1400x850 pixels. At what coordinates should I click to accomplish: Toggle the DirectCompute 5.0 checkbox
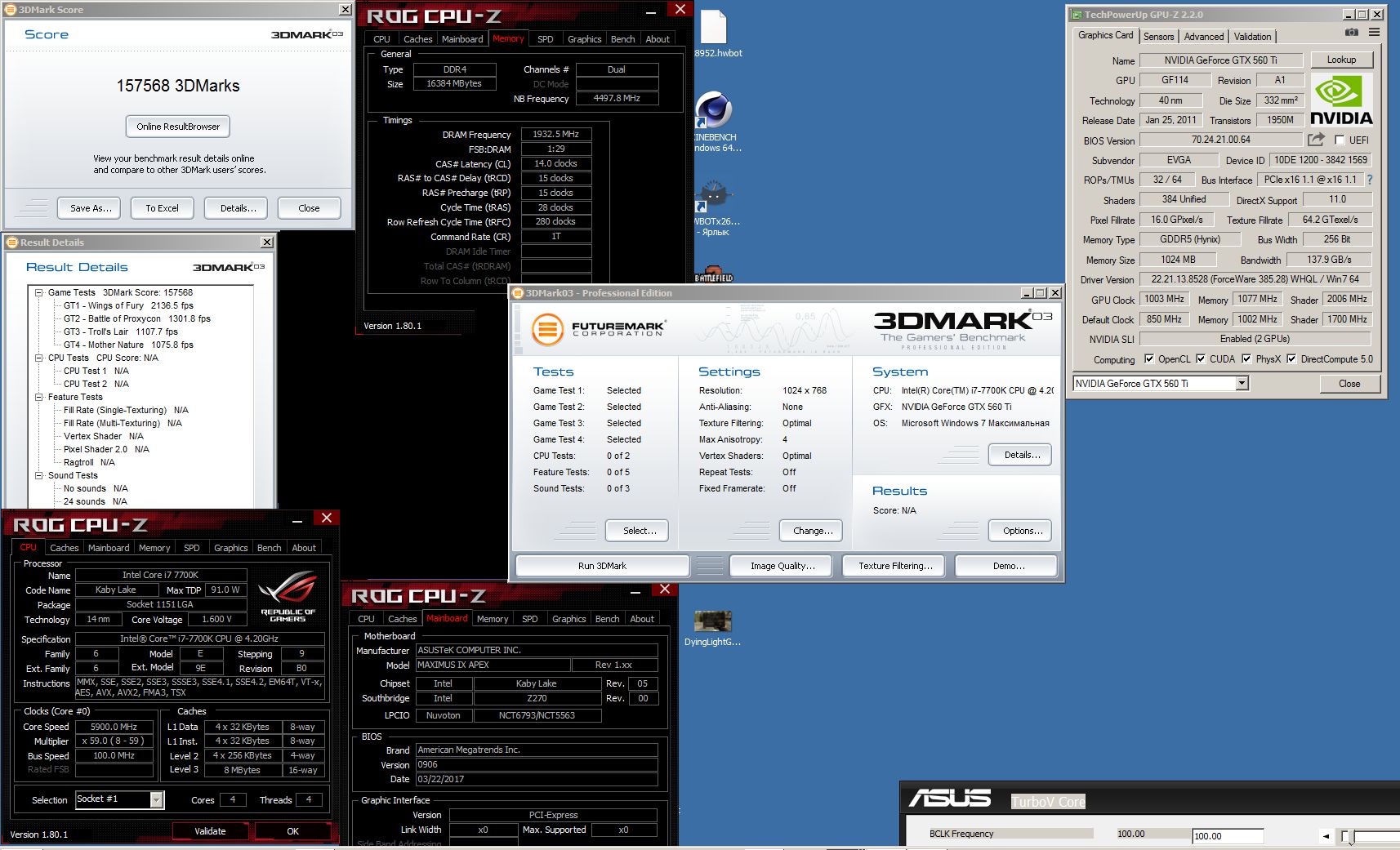click(x=1291, y=358)
